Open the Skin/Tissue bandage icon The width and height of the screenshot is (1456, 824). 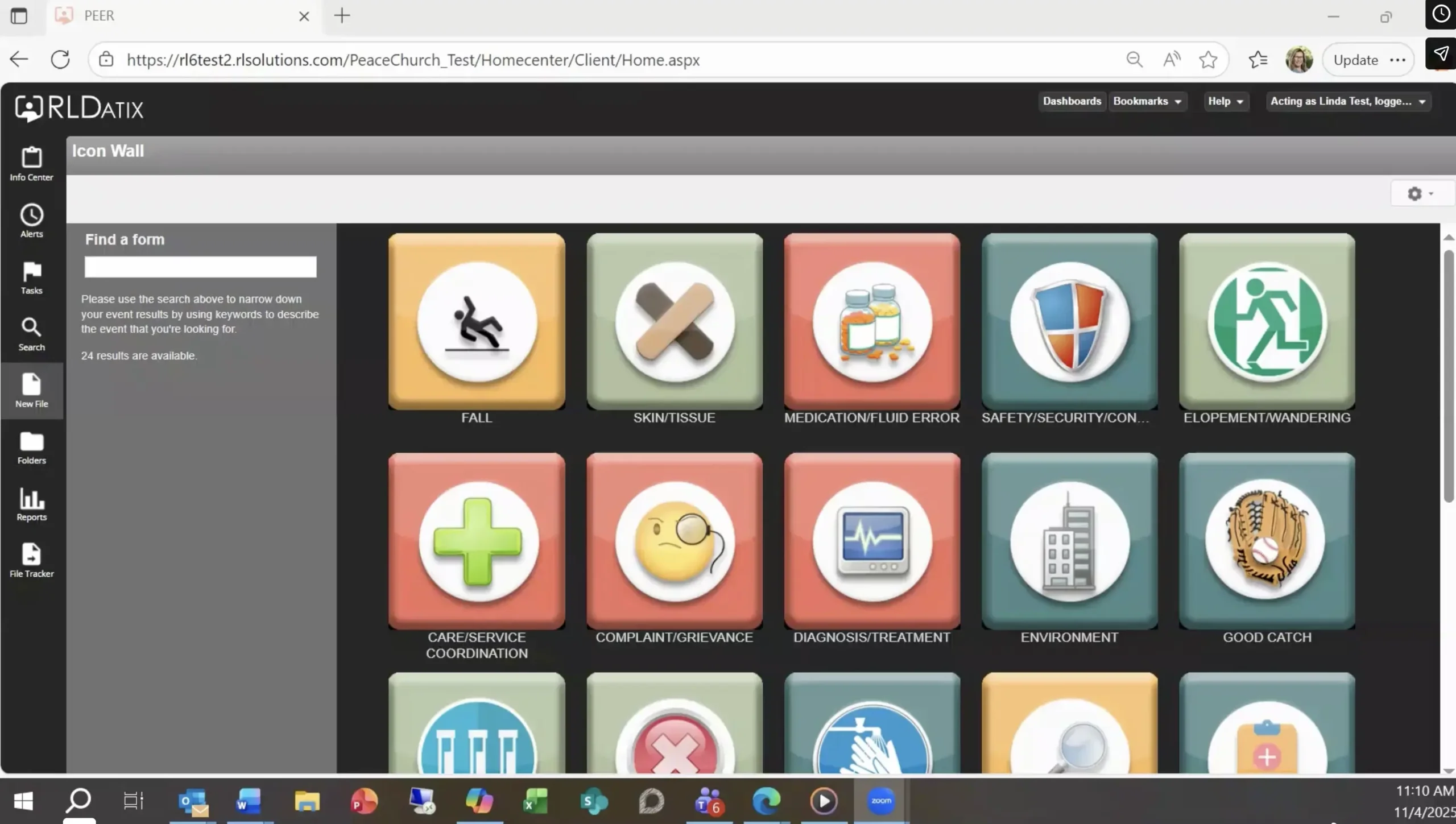click(675, 321)
